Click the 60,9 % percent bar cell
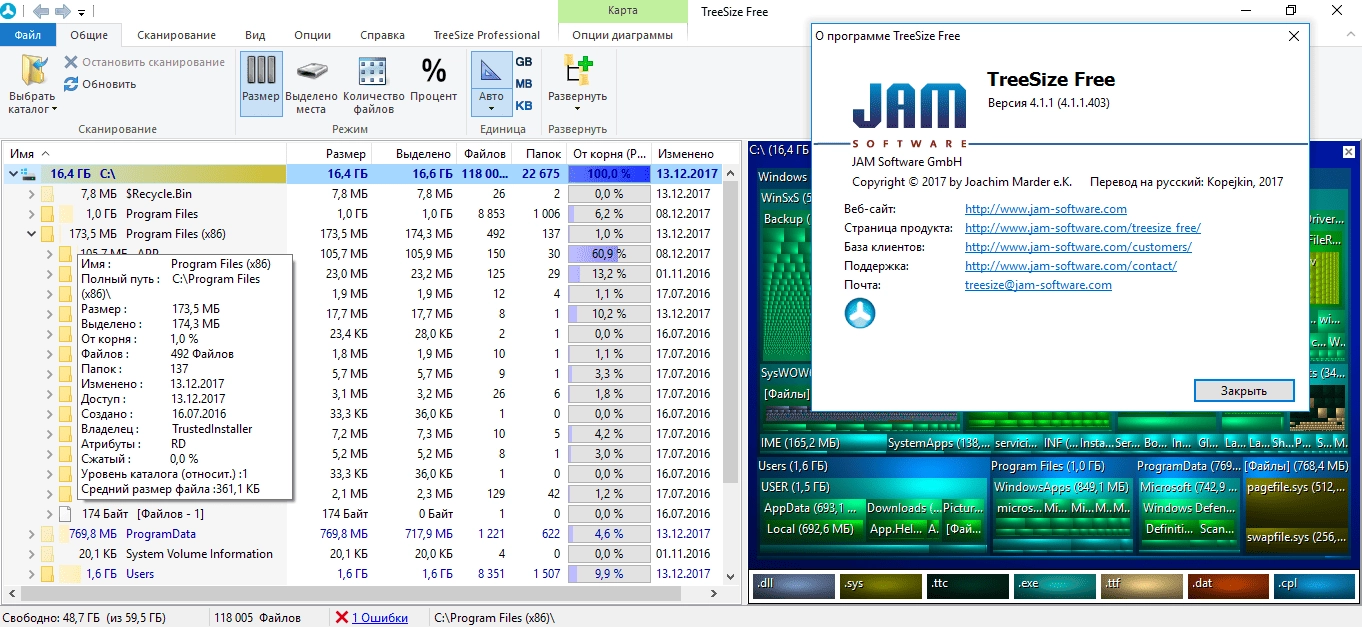 [608, 254]
